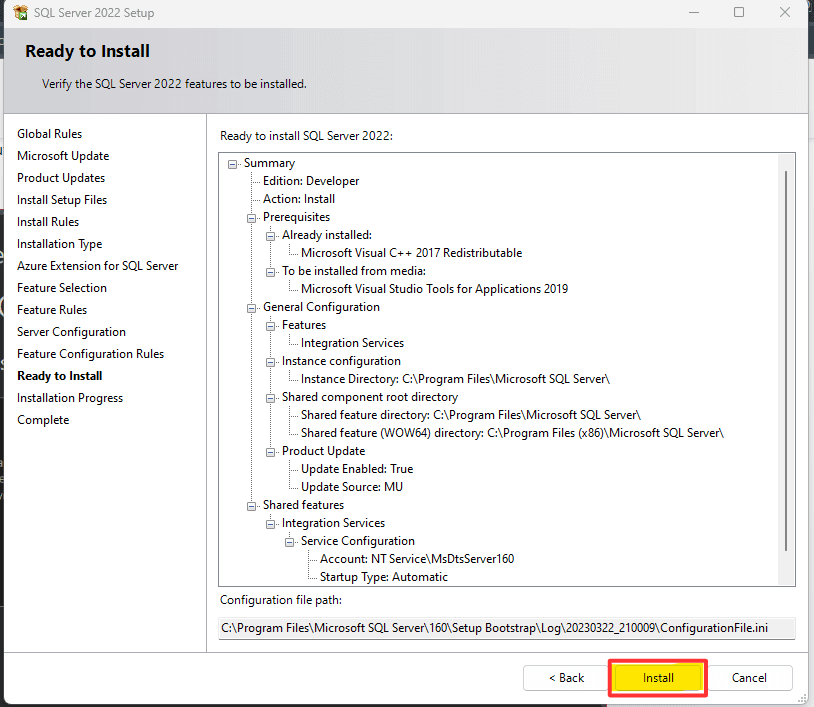Select Integration Services under Features
Viewport: 814px width, 707px height.
click(x=352, y=343)
